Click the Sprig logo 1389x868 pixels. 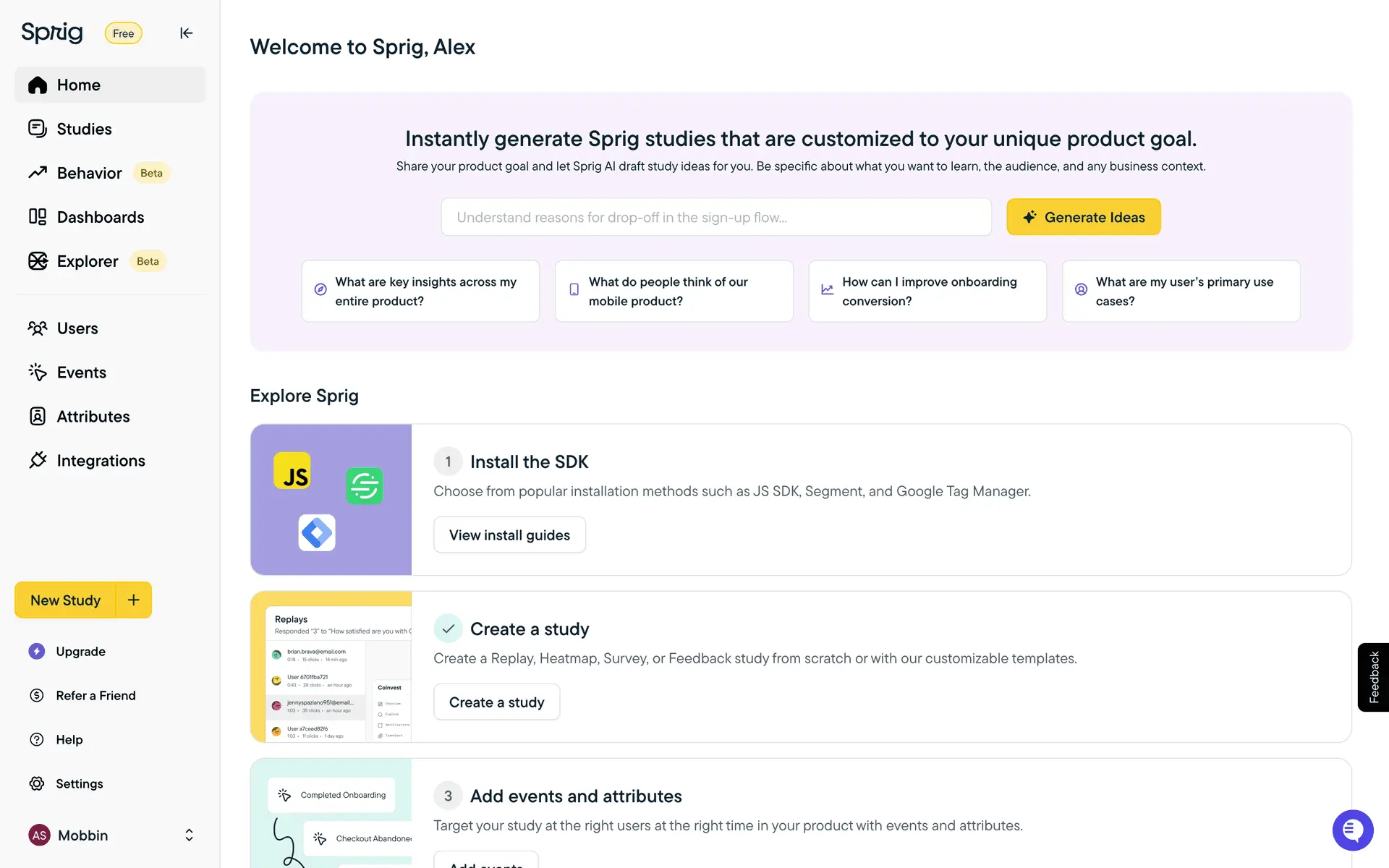coord(52,33)
